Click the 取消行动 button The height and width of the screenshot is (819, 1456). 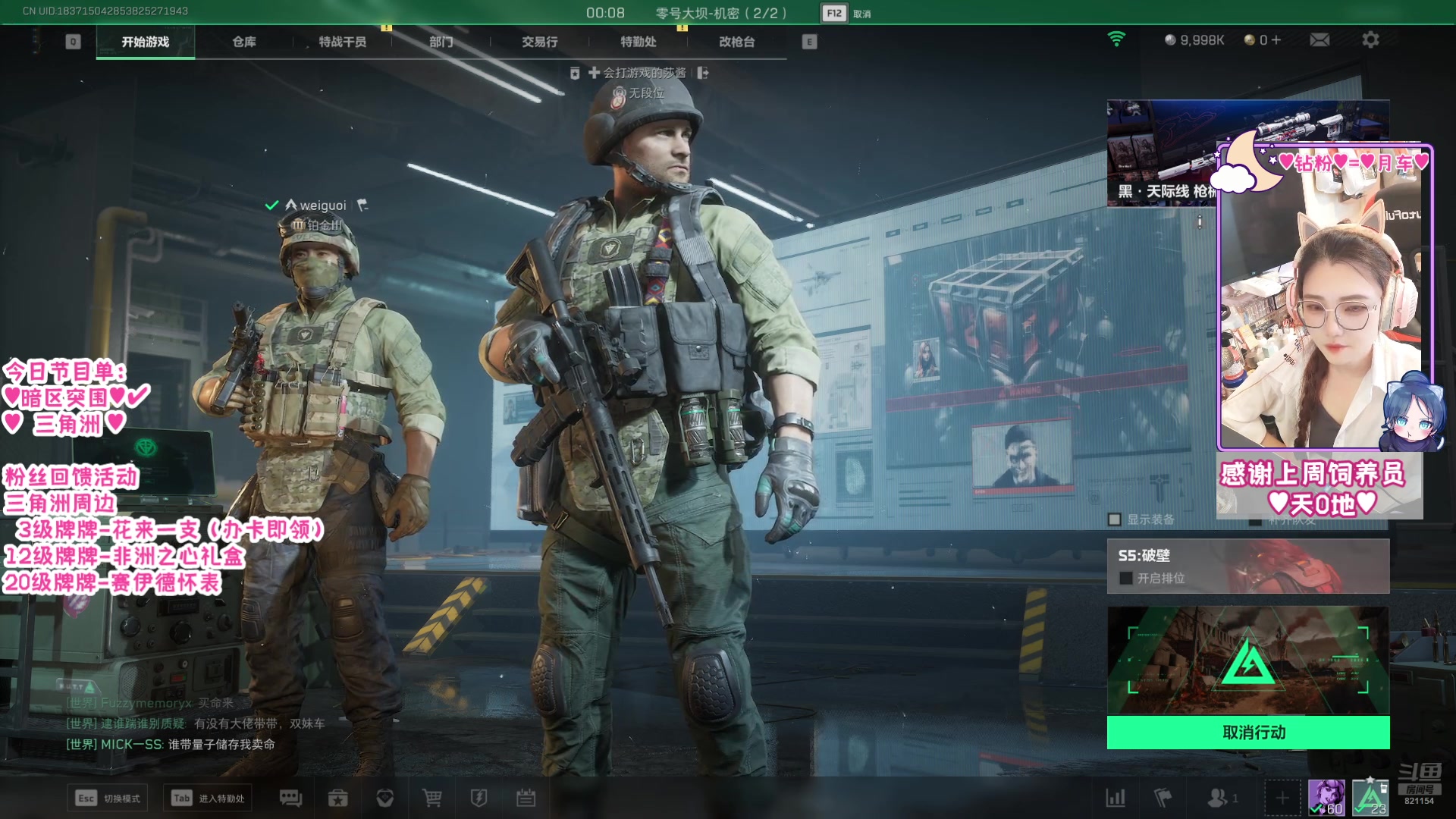click(1248, 732)
